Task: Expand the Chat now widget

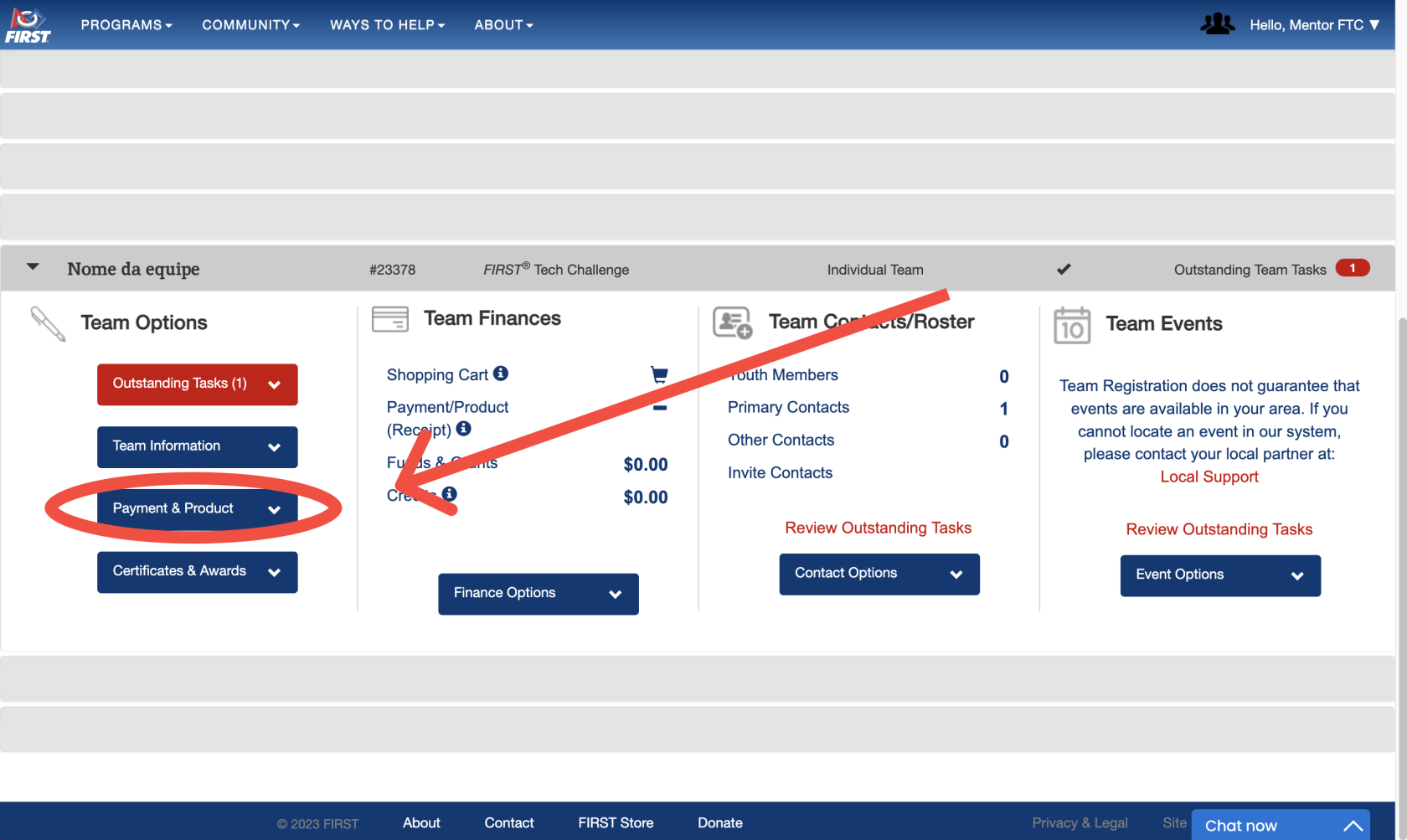Action: 1281,825
